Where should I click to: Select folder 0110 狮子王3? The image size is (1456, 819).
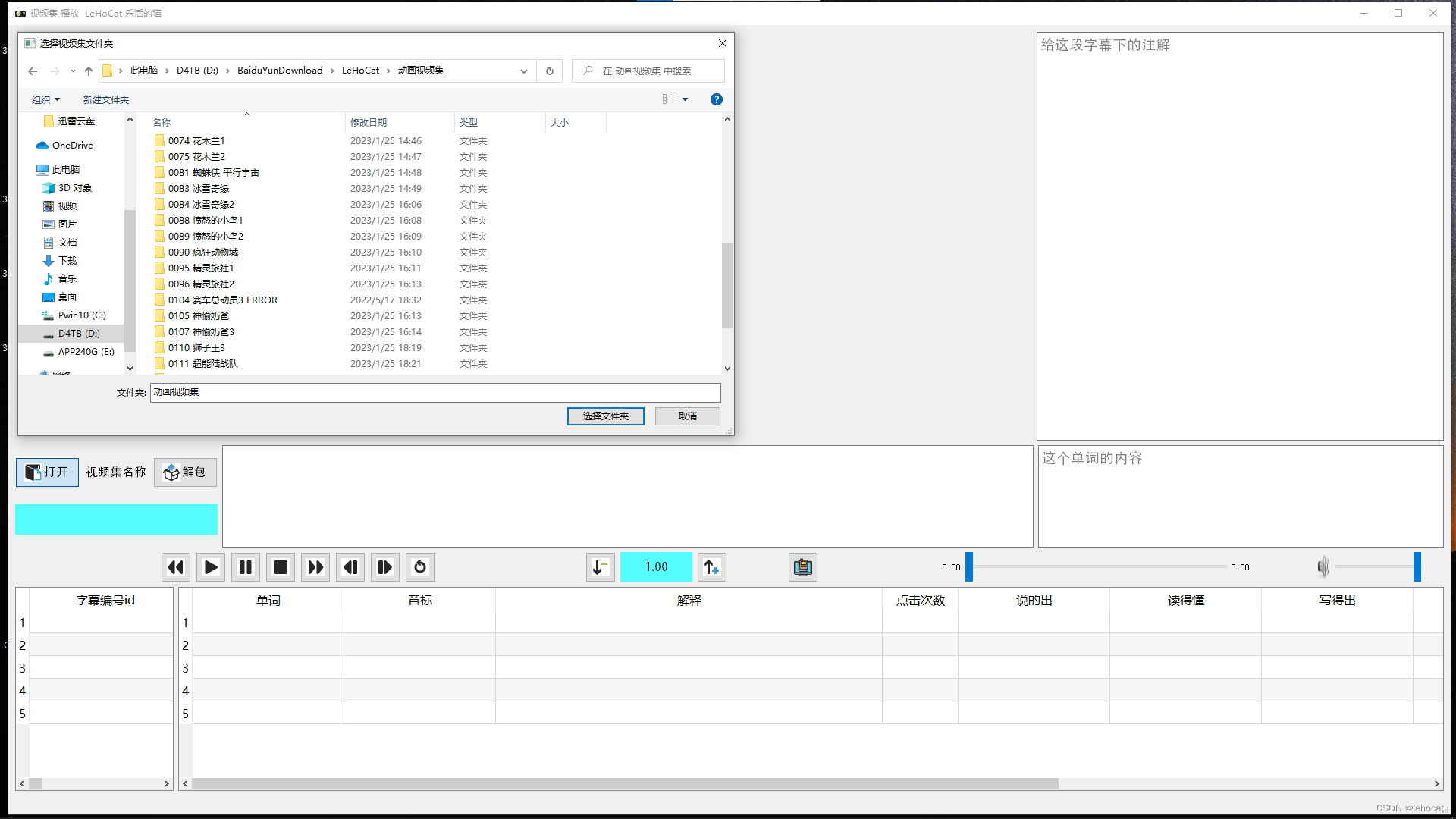pos(196,348)
